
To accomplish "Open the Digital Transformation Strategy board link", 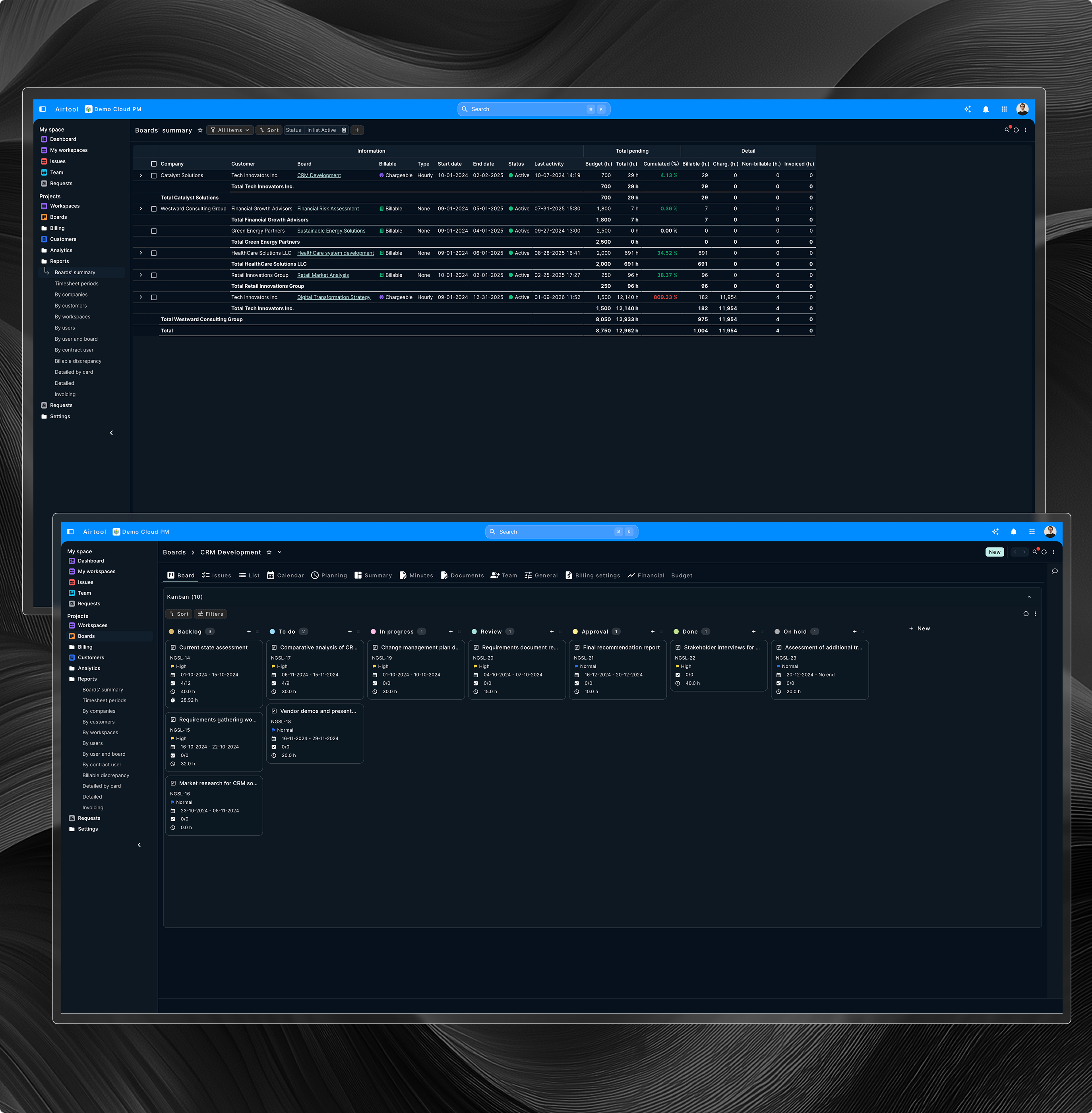I will (333, 297).
